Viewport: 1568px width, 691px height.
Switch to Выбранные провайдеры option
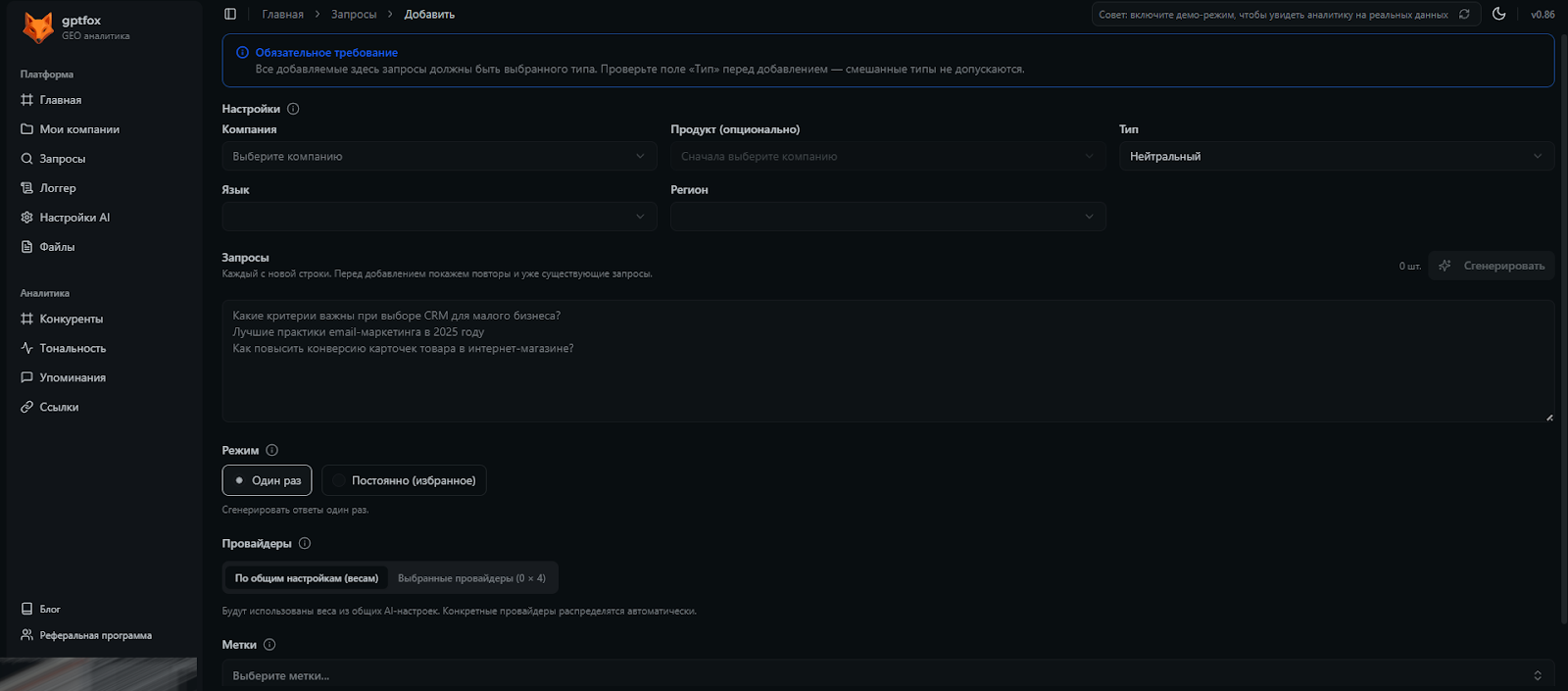(471, 578)
